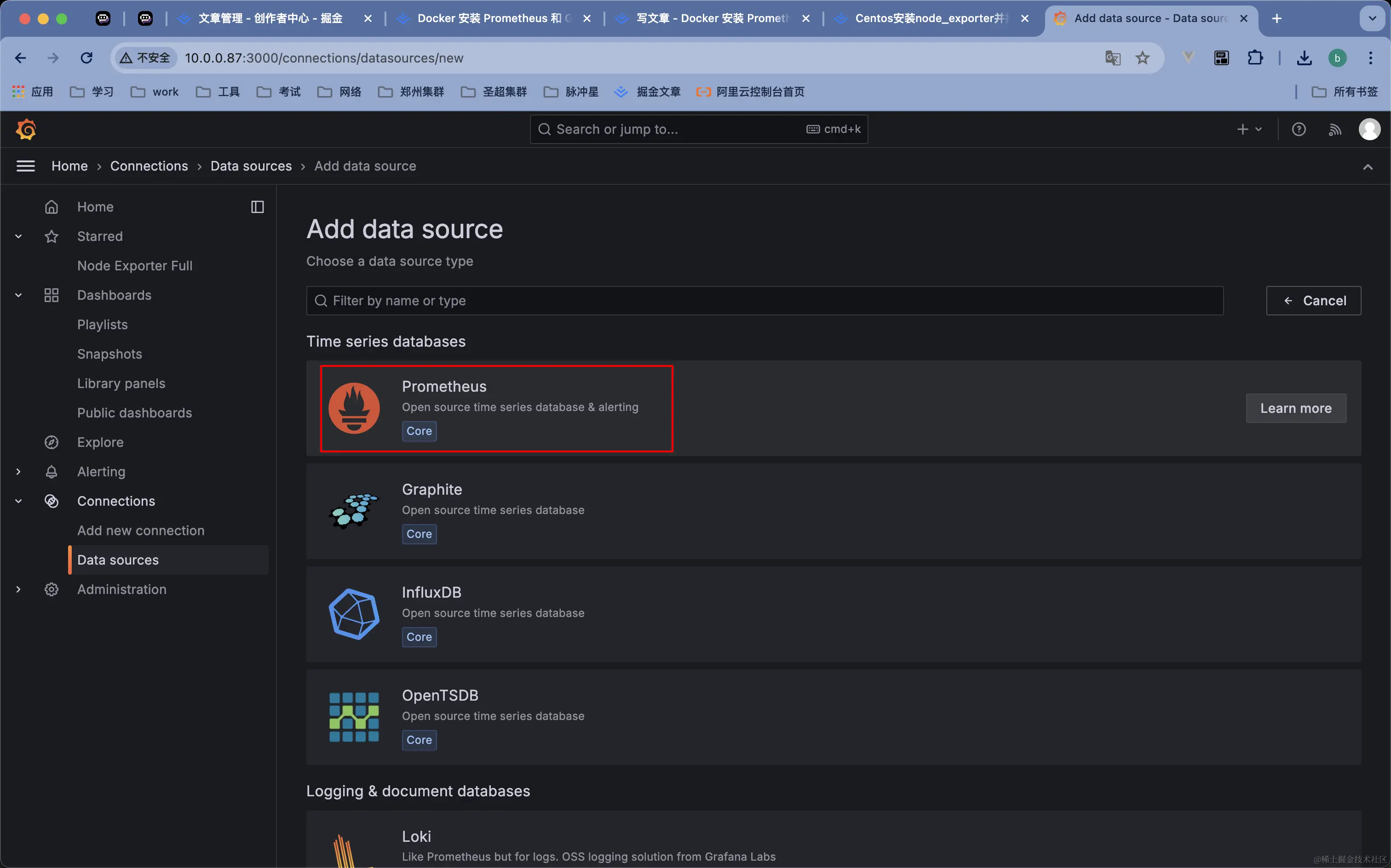Screen dimensions: 1391x868
Task: Click the Explore compass icon
Action: tap(52, 442)
